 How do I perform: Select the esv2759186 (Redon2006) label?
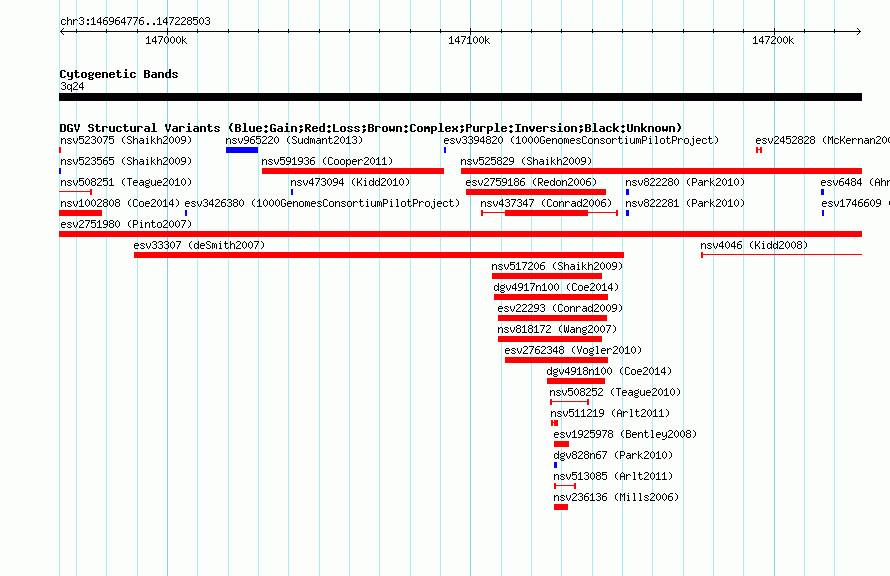[x=531, y=182]
